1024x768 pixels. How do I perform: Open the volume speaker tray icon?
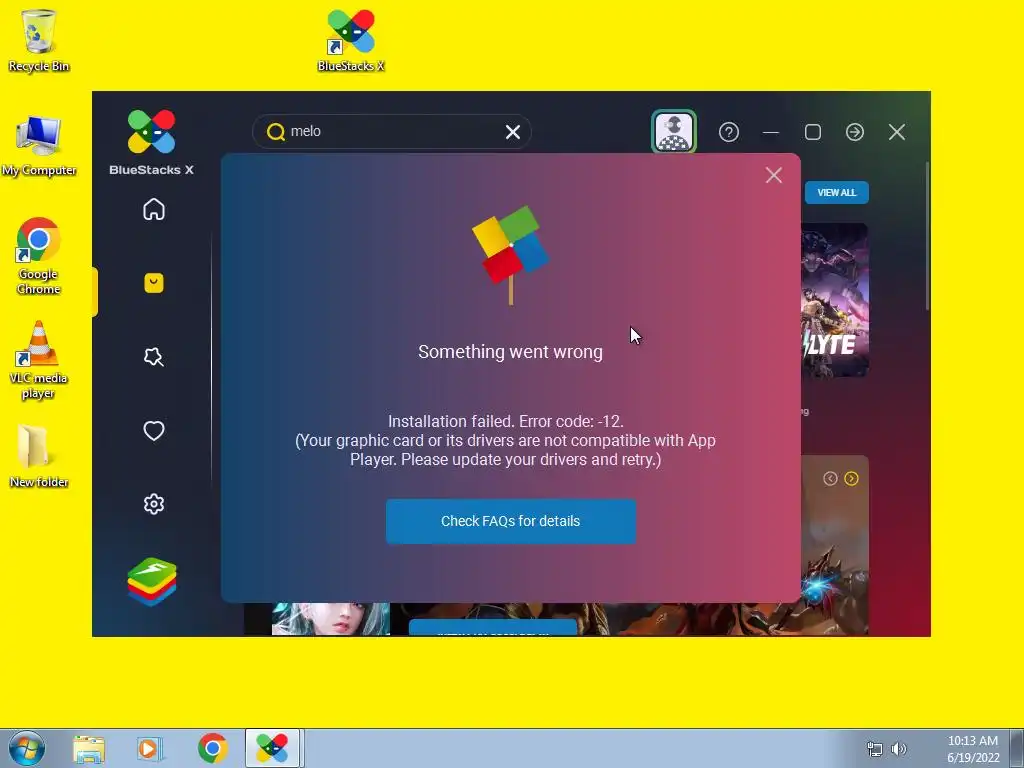[899, 749]
